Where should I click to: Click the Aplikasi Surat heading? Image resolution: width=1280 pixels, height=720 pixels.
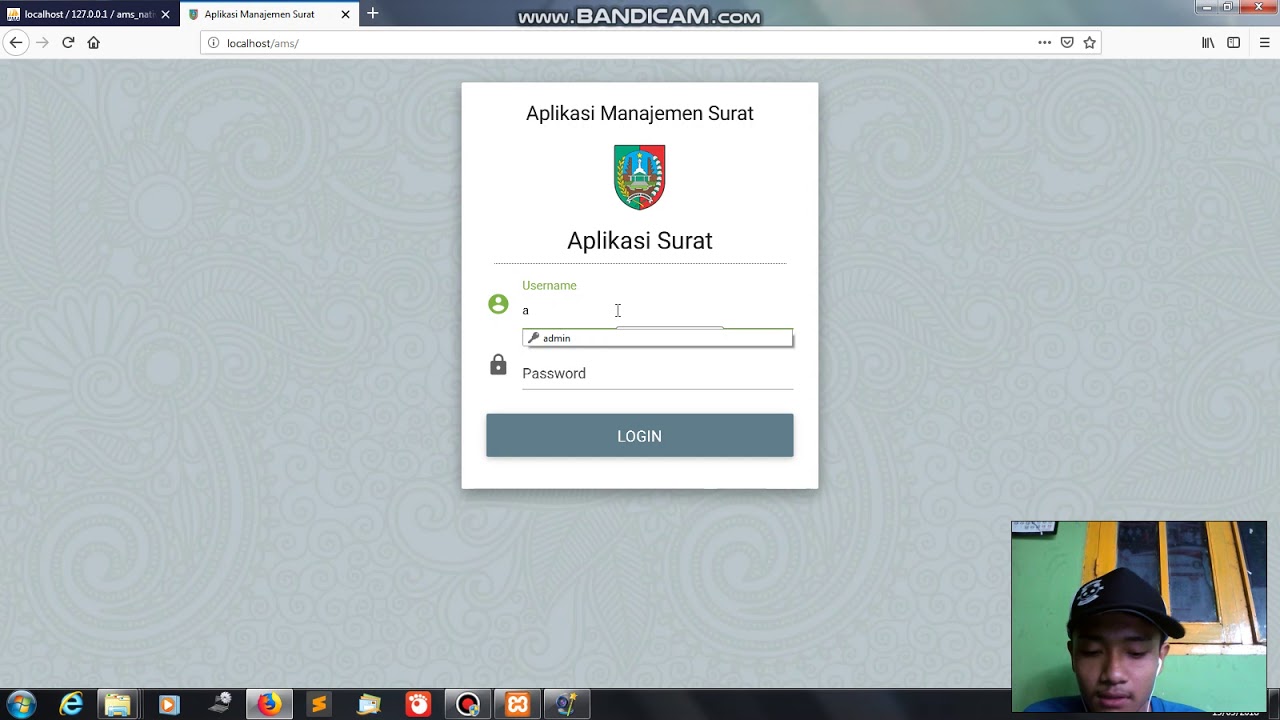pos(640,241)
